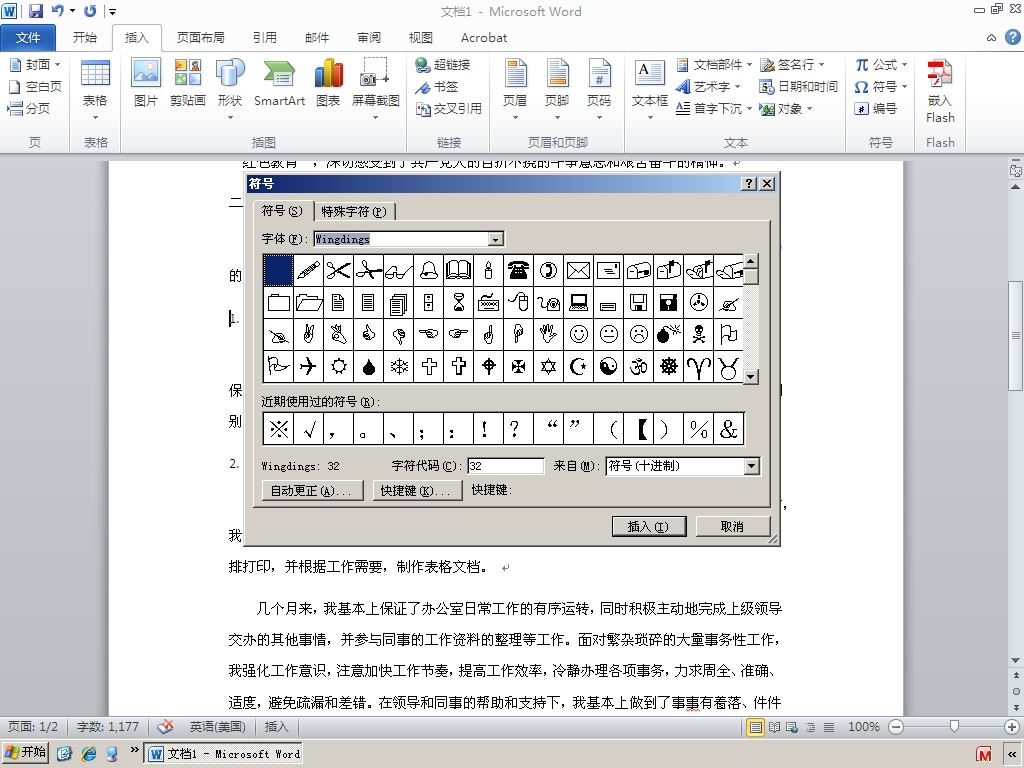Image resolution: width=1024 pixels, height=768 pixels.
Task: Insert a table (表格)
Action: point(95,89)
